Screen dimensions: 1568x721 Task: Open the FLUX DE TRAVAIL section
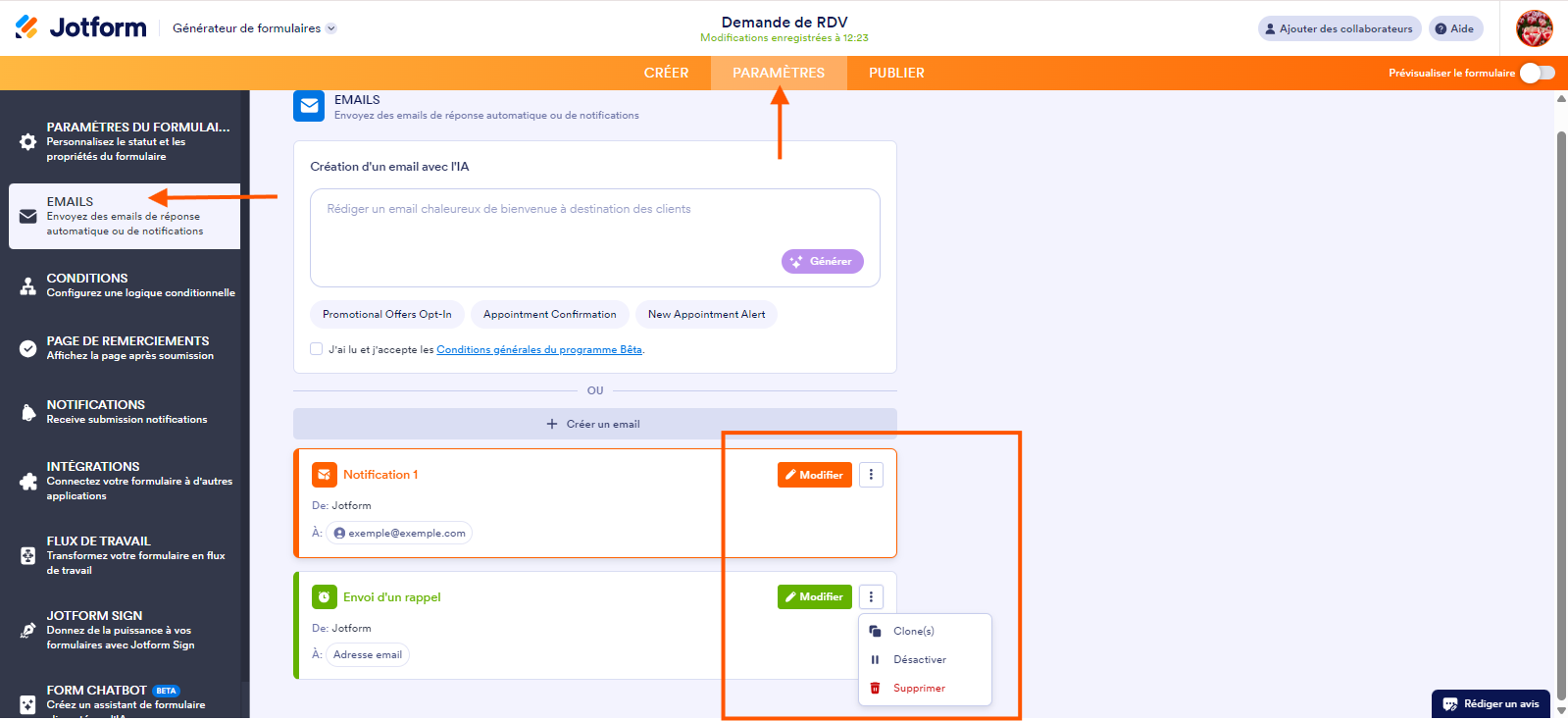(125, 555)
